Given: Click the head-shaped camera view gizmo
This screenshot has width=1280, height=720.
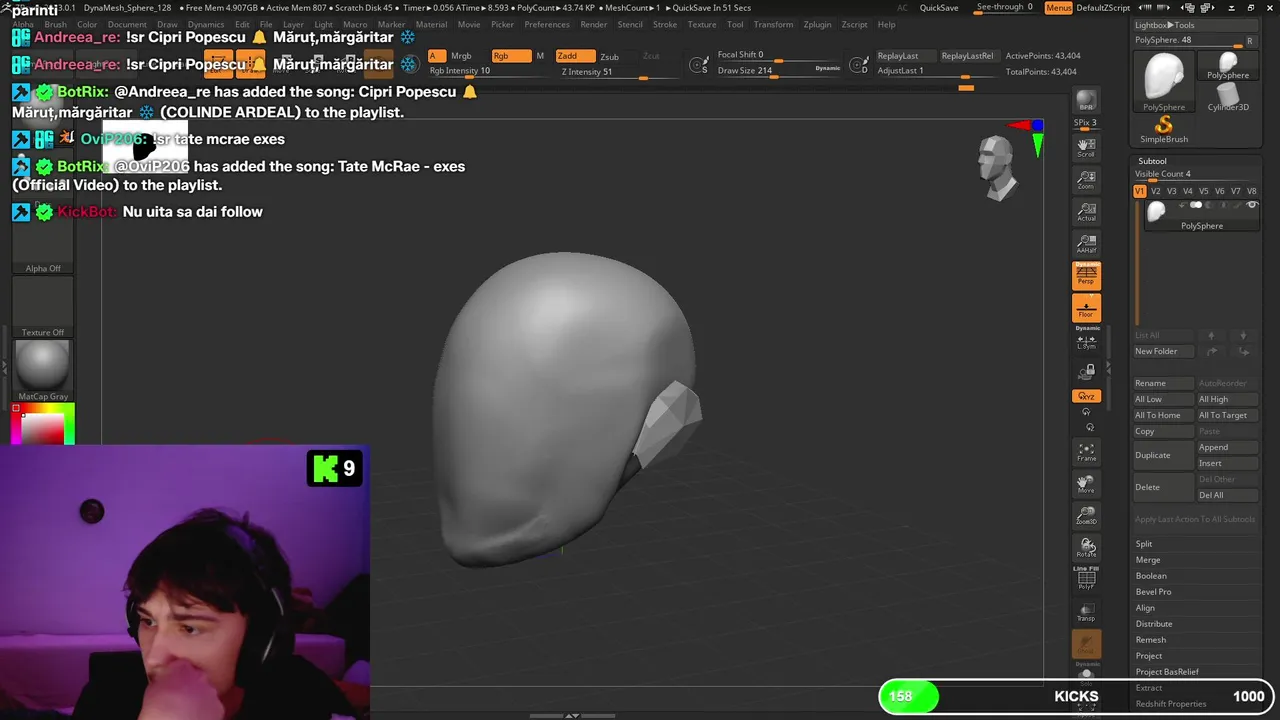Looking at the screenshot, I should [x=997, y=166].
